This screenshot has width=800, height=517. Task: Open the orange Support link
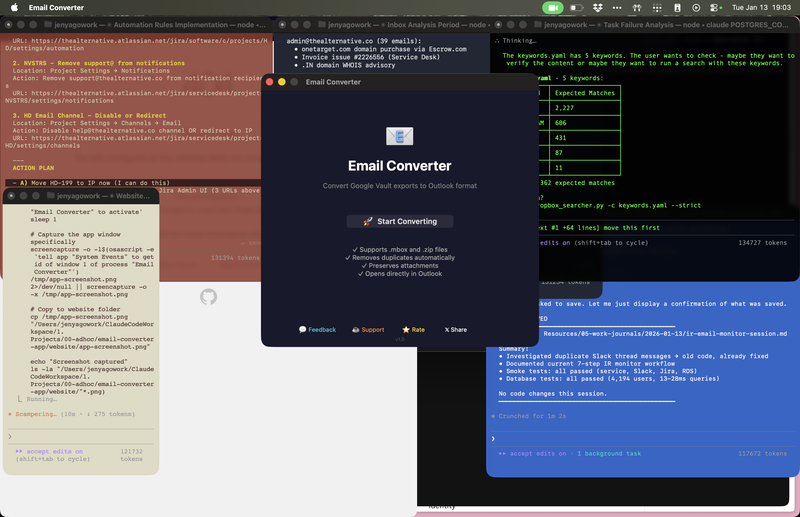(368, 330)
